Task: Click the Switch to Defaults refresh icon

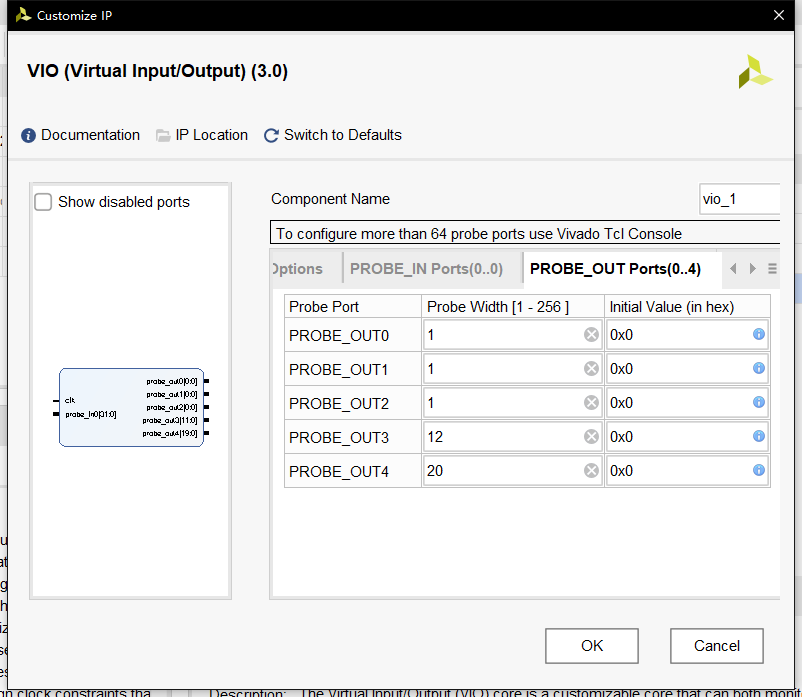Action: [x=271, y=135]
